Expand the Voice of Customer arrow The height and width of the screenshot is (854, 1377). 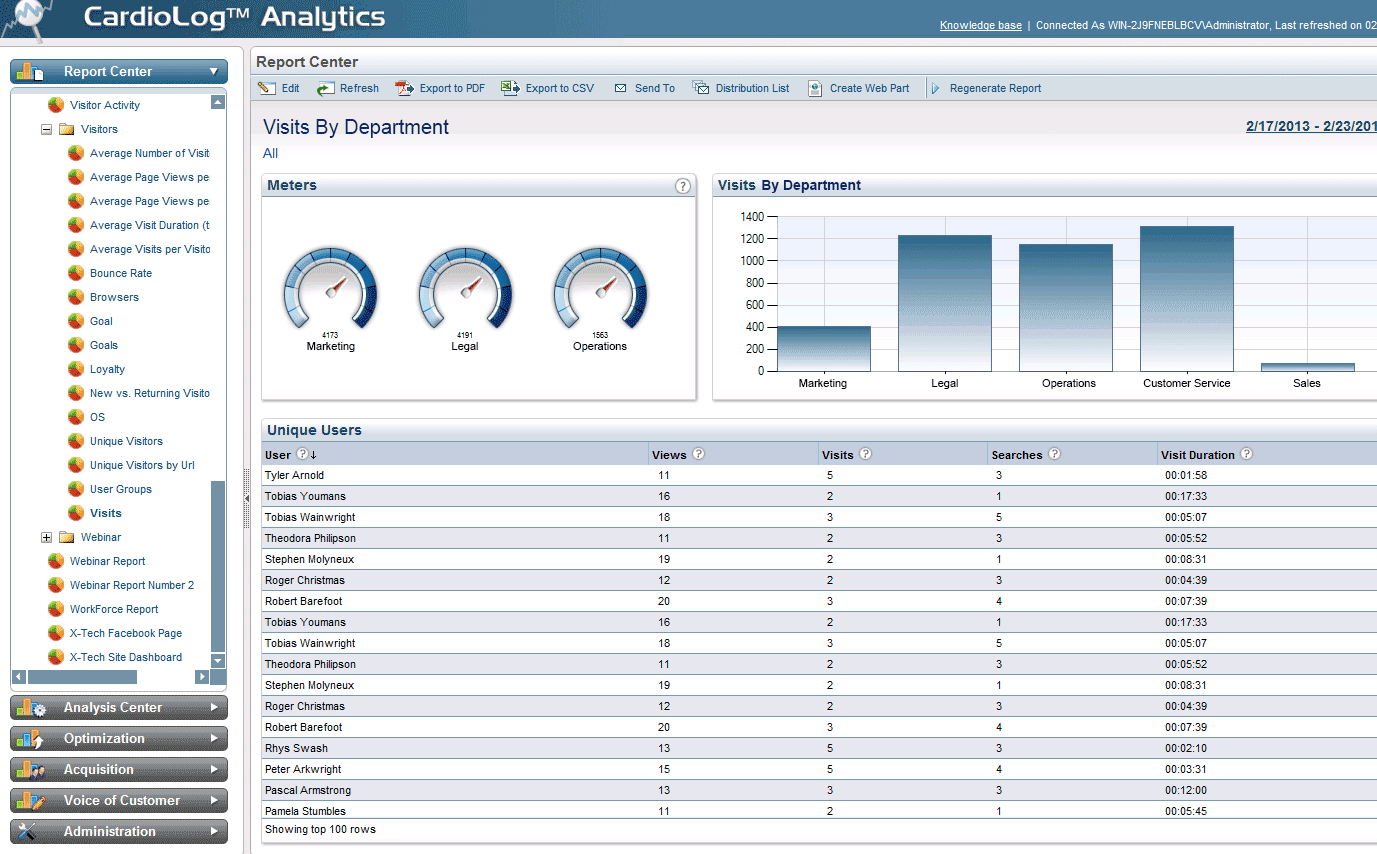tap(214, 800)
